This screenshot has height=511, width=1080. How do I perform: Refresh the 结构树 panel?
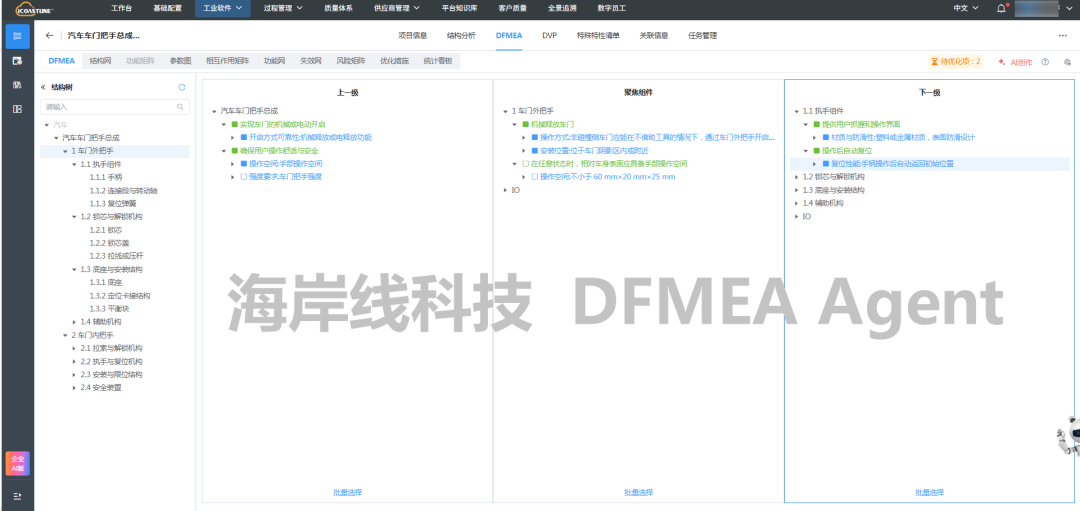click(x=181, y=88)
